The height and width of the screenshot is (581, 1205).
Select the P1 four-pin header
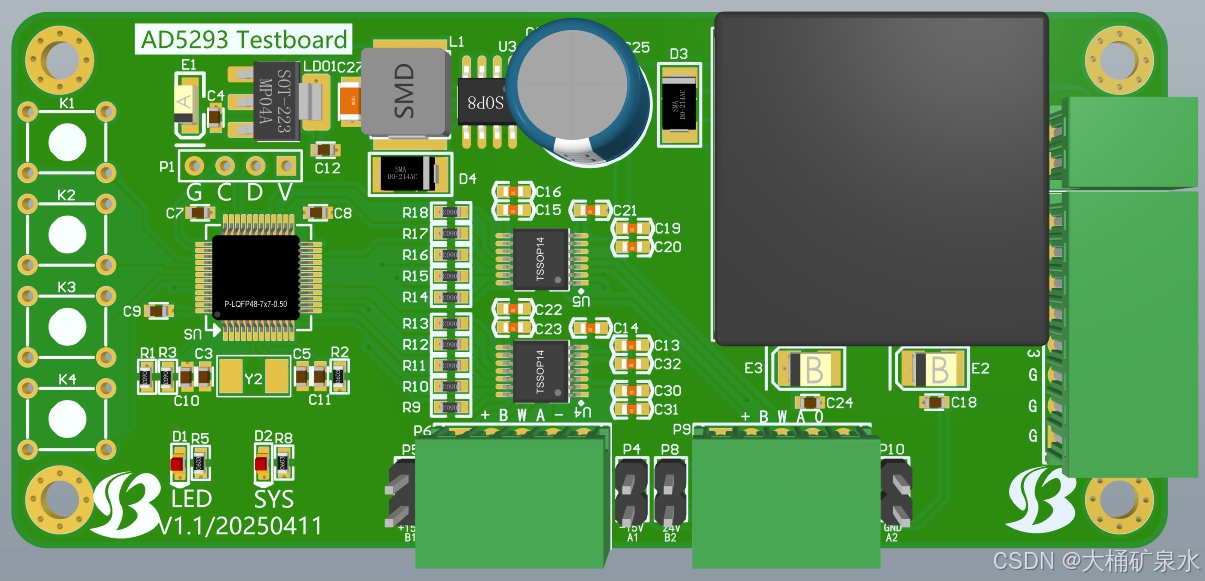coord(241,165)
